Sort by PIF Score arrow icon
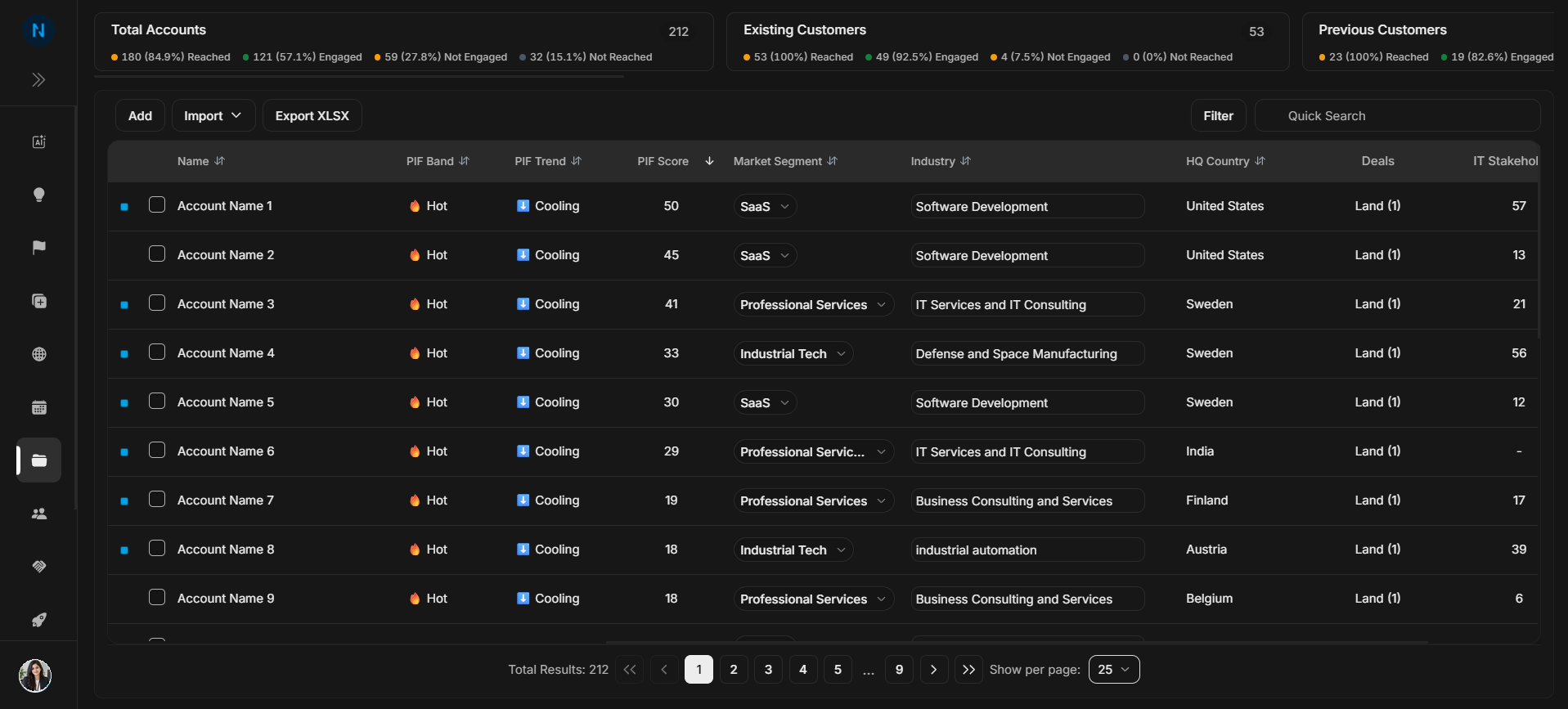 (x=709, y=161)
